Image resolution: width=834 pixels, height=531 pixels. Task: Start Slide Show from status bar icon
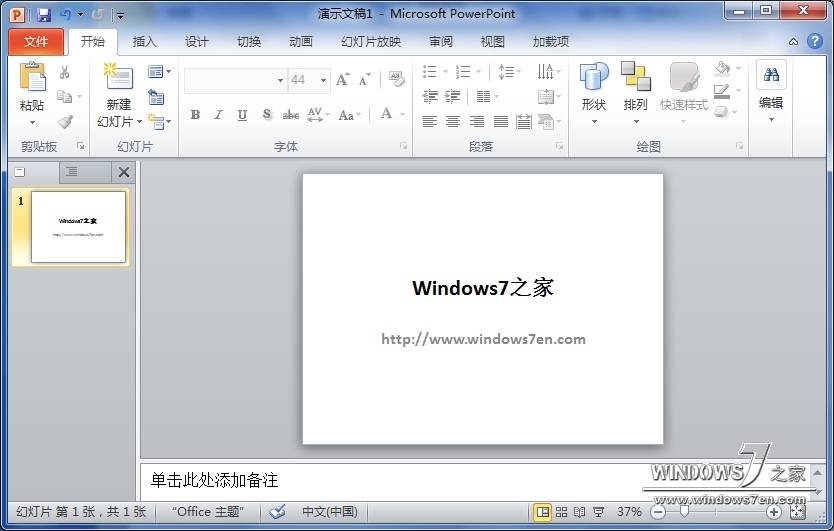(x=598, y=512)
